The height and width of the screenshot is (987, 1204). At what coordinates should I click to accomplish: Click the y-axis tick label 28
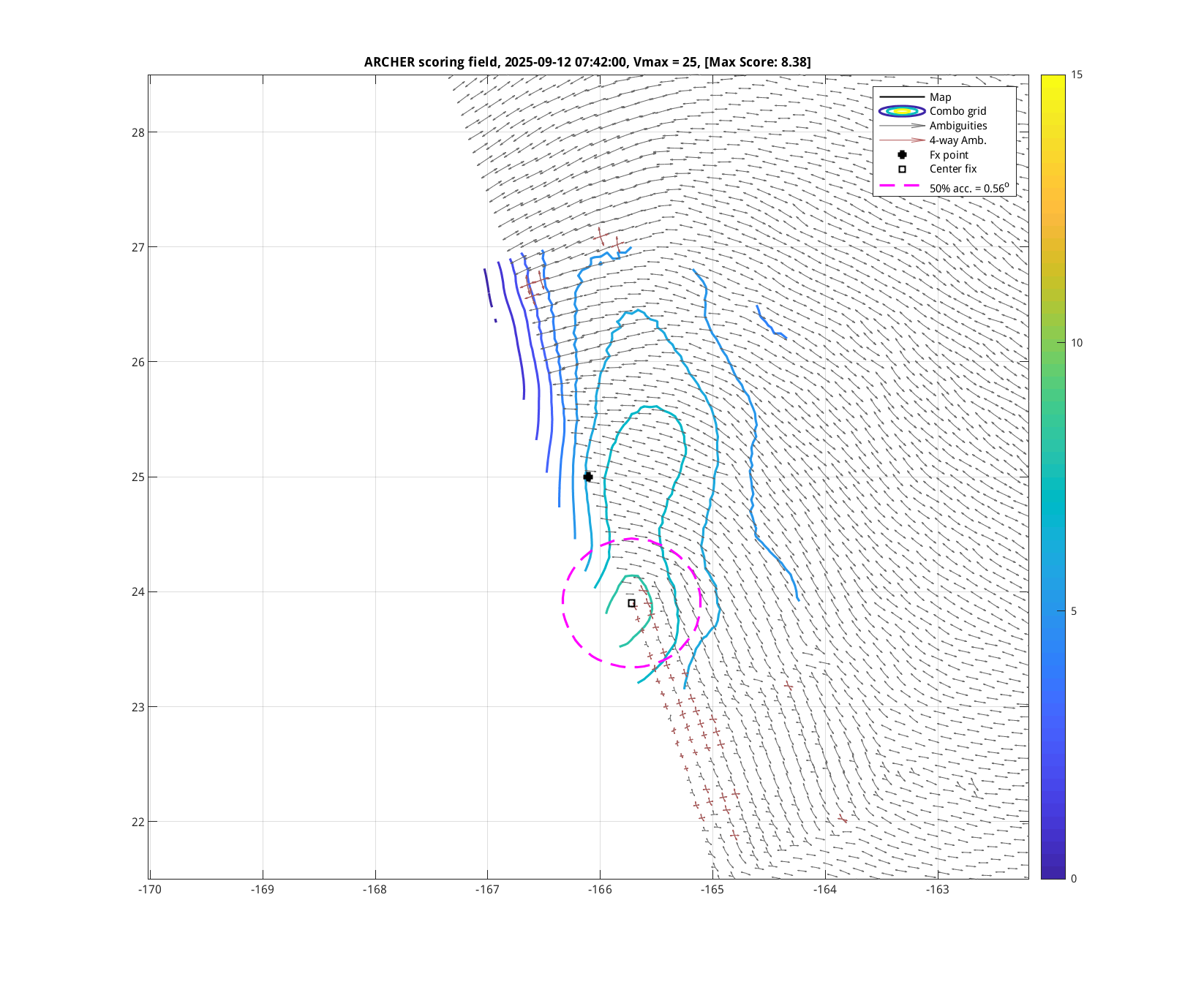coord(138,132)
